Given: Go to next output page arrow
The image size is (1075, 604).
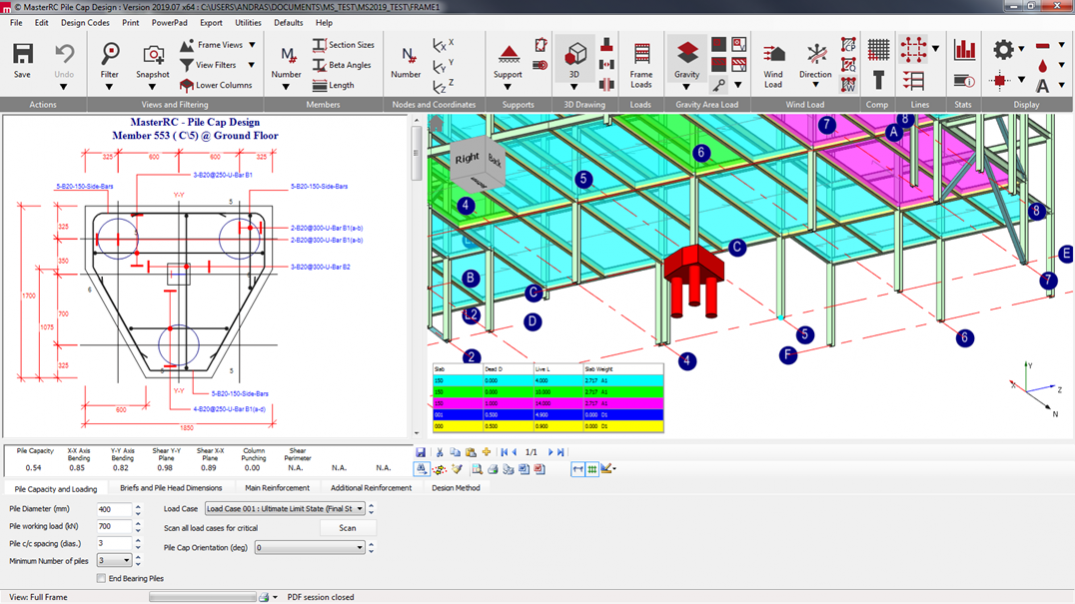Looking at the screenshot, I should pyautogui.click(x=550, y=452).
